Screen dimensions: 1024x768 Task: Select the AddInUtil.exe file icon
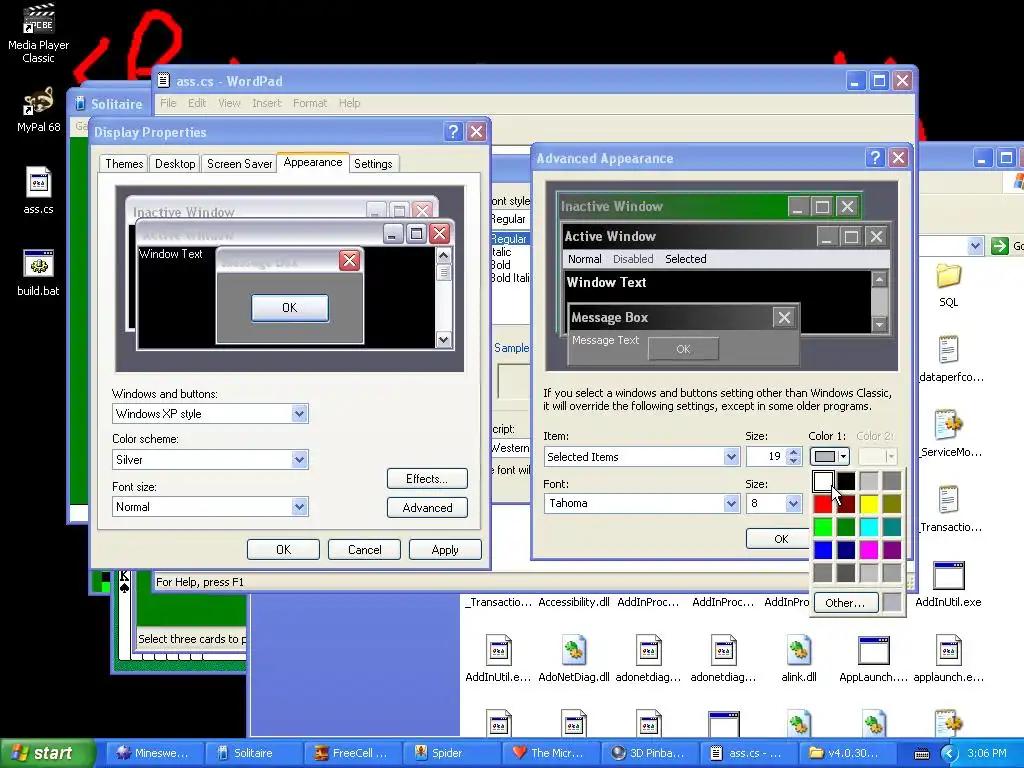click(948, 583)
